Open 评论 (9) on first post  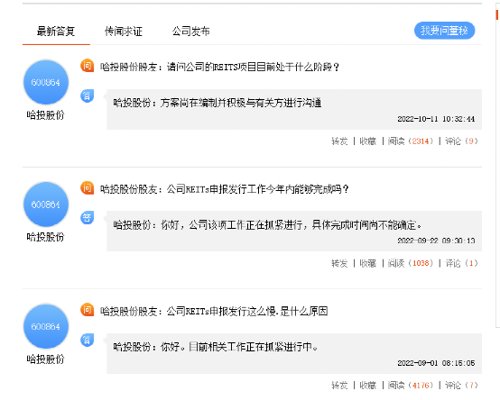click(462, 141)
